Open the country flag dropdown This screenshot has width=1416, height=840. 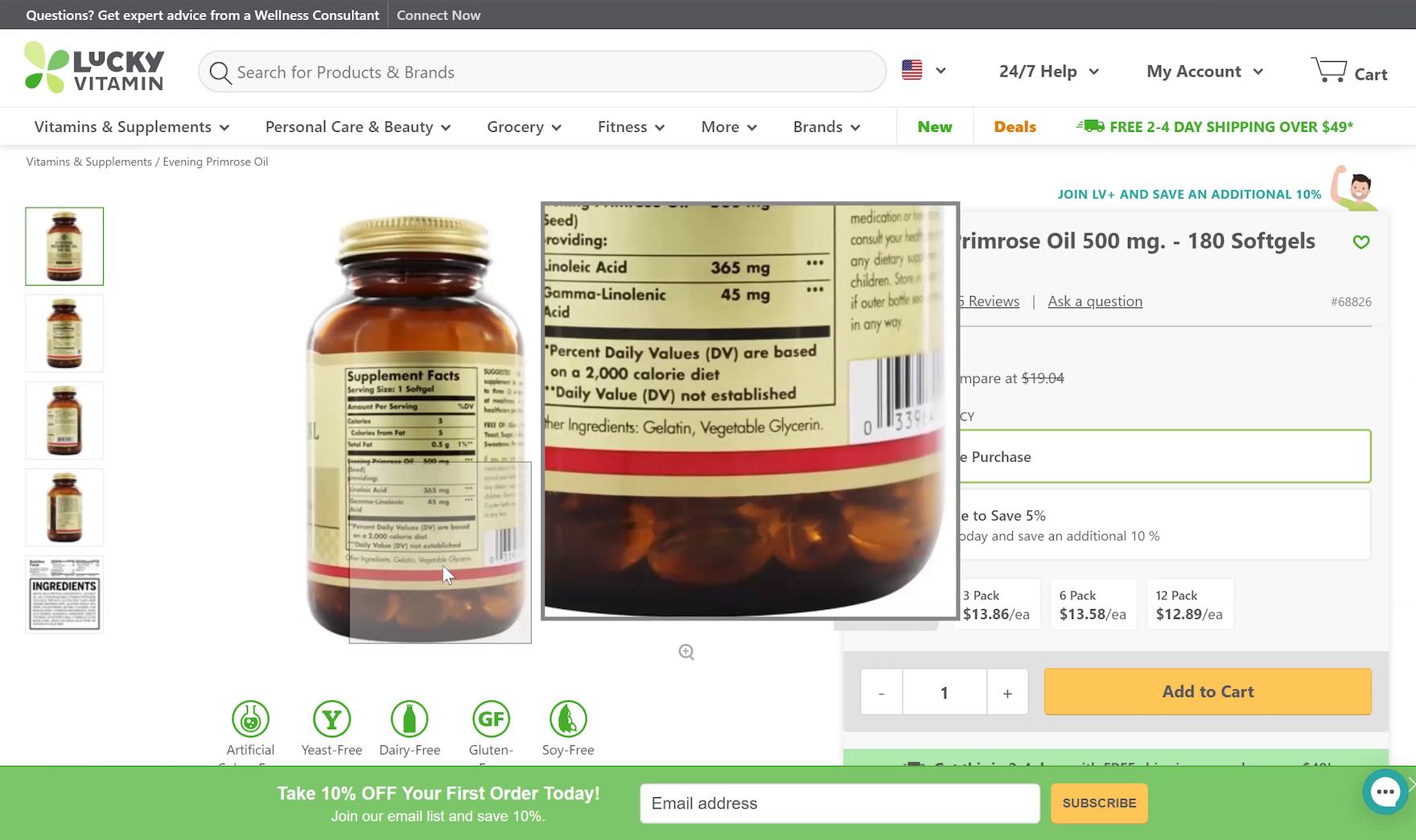pyautogui.click(x=923, y=71)
